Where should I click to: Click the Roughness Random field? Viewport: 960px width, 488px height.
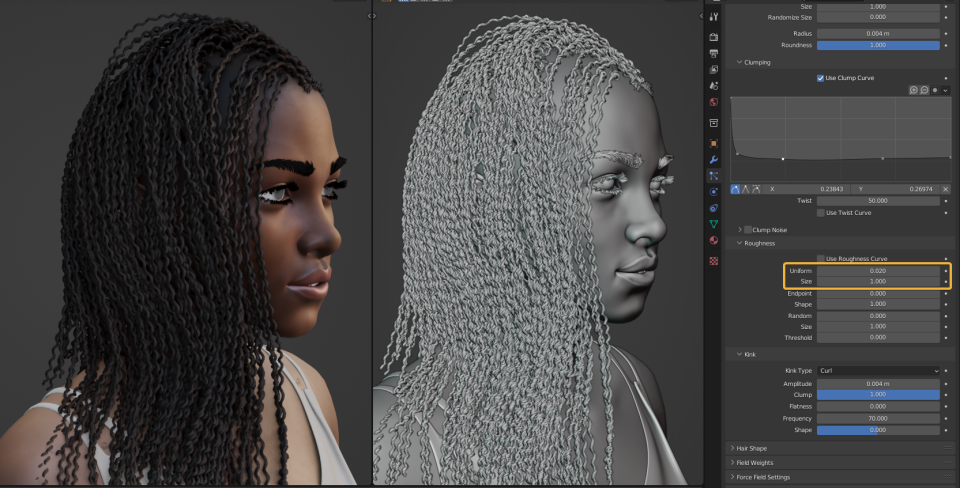pos(878,316)
